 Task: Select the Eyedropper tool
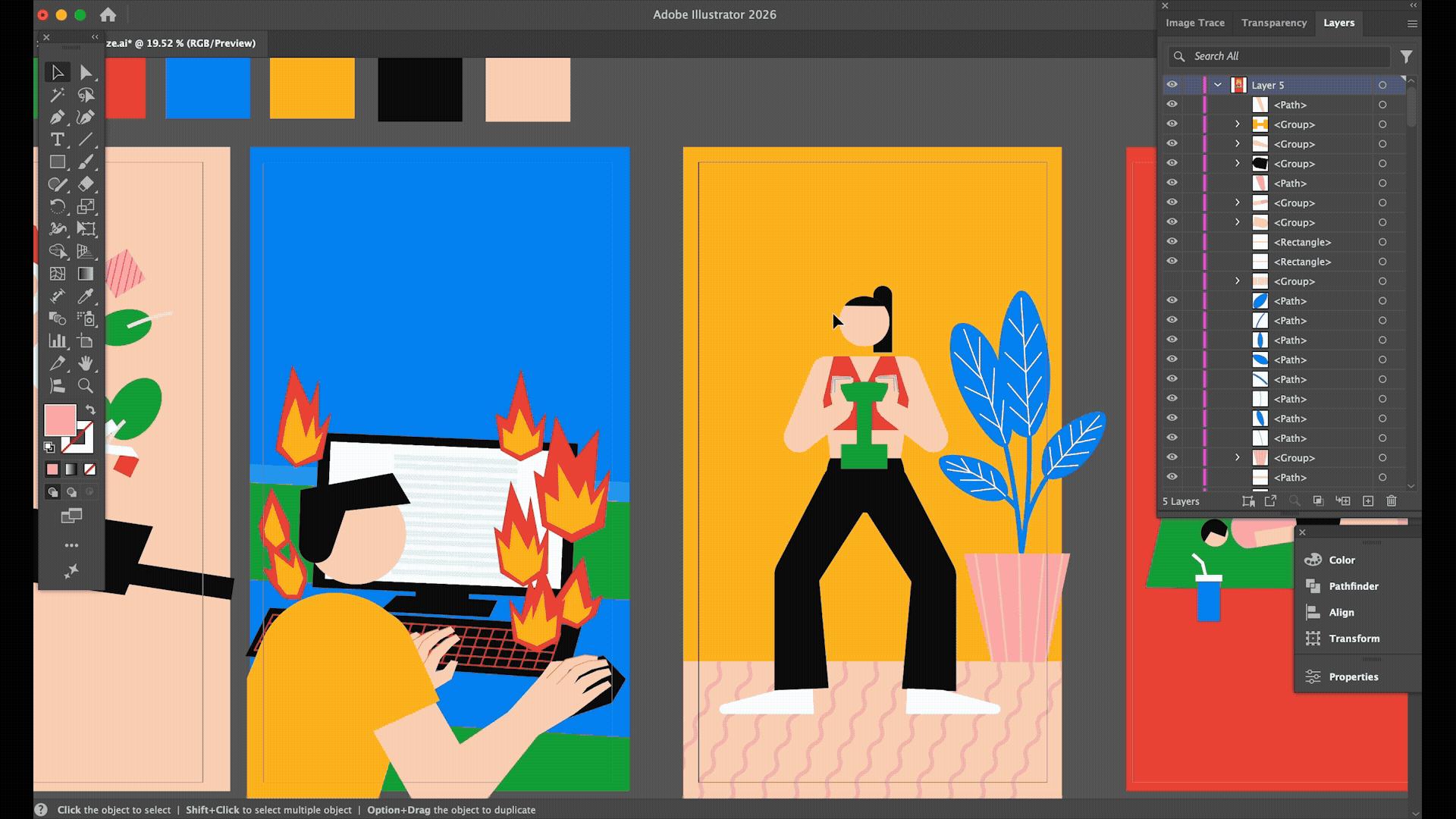click(86, 297)
